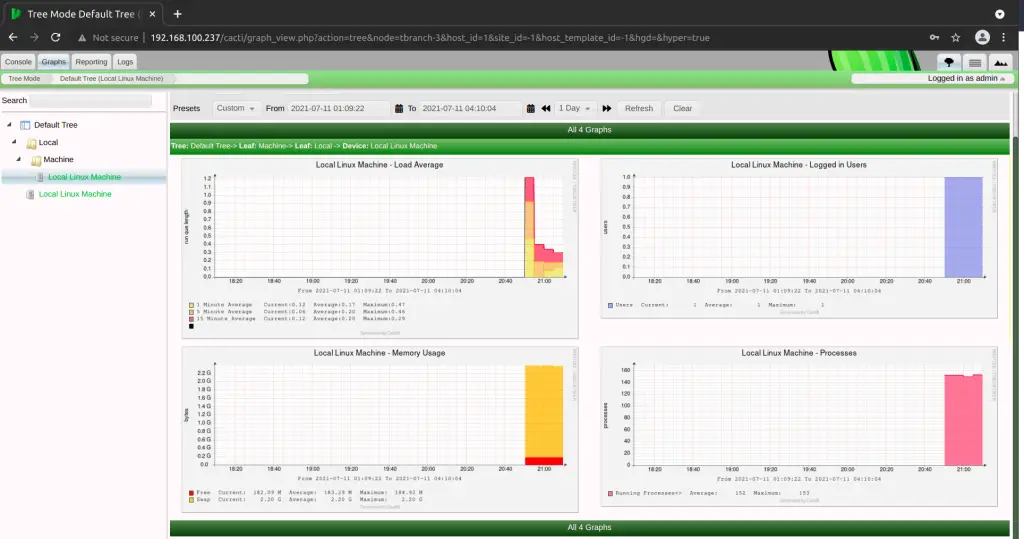Open the 1 Day timeshift dropdown
1024x539 pixels.
[575, 108]
